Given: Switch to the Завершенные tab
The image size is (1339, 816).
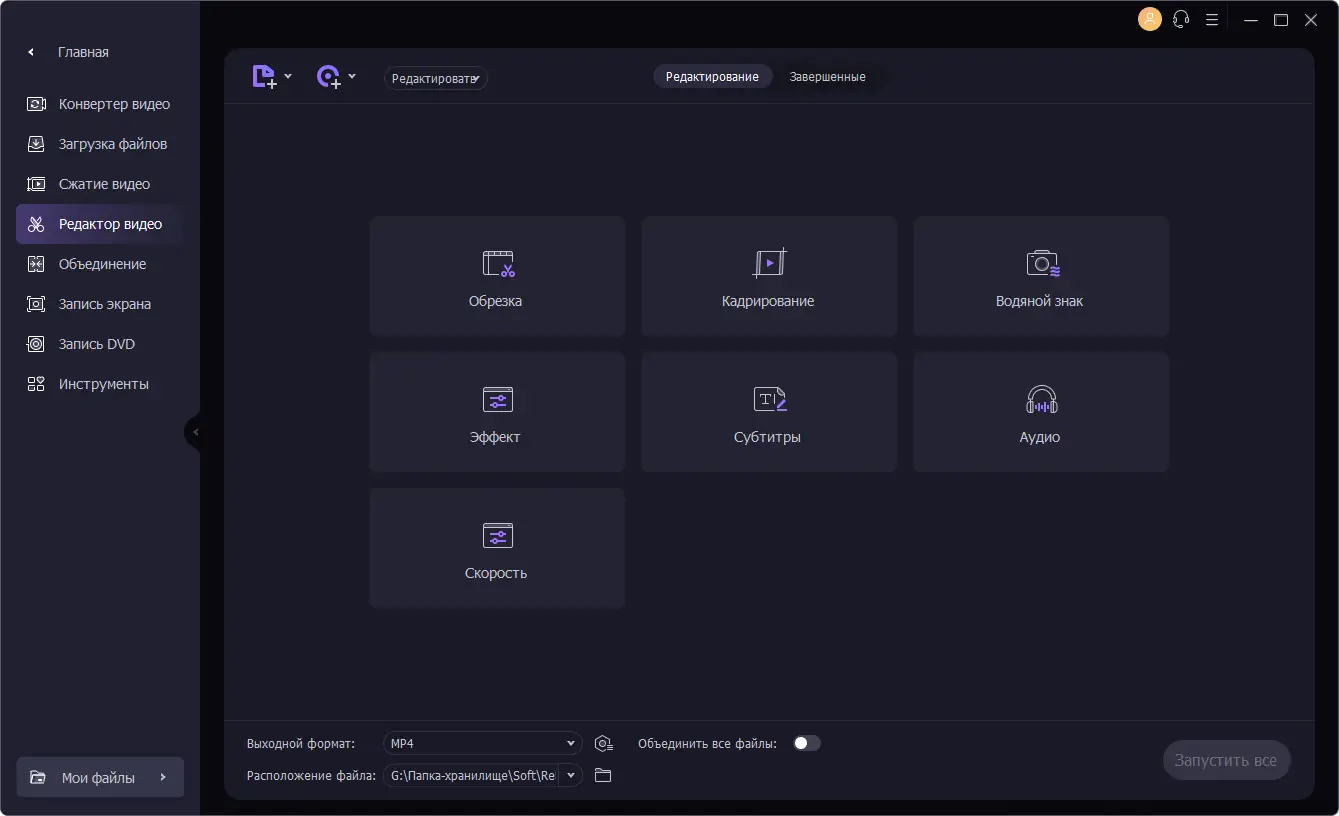Looking at the screenshot, I should tap(827, 77).
